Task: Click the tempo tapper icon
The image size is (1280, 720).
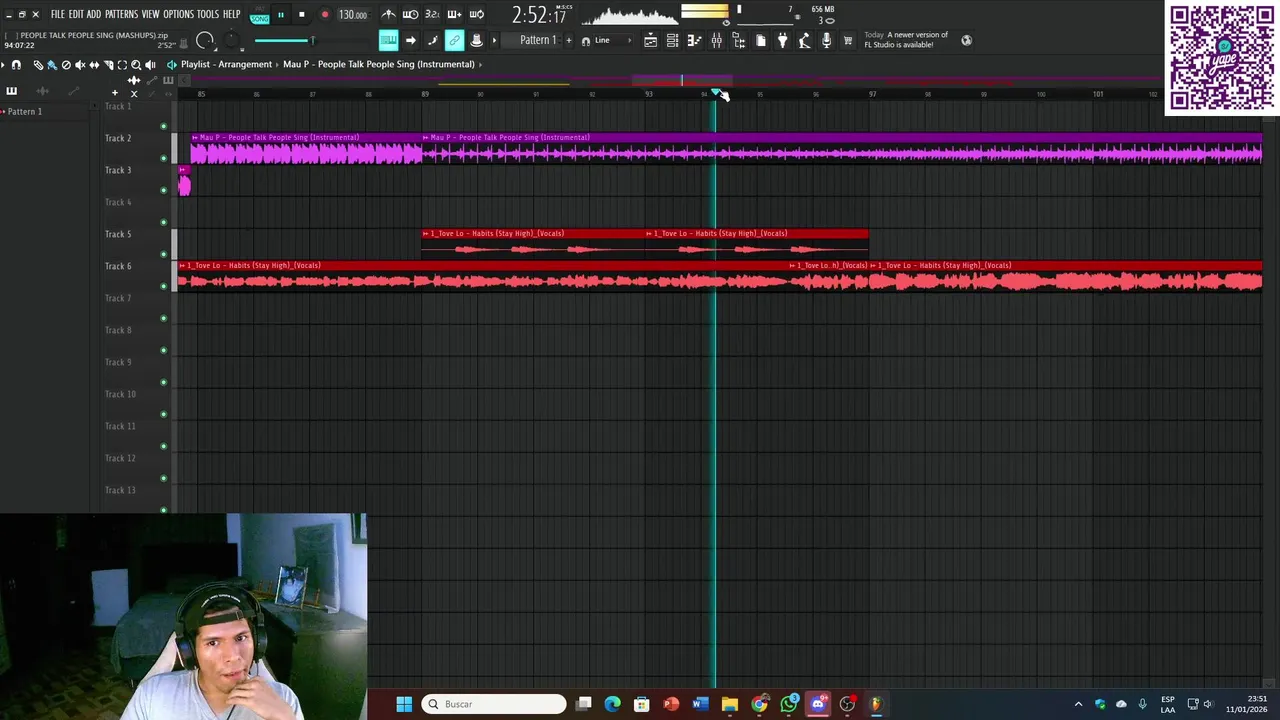Action: point(804,40)
